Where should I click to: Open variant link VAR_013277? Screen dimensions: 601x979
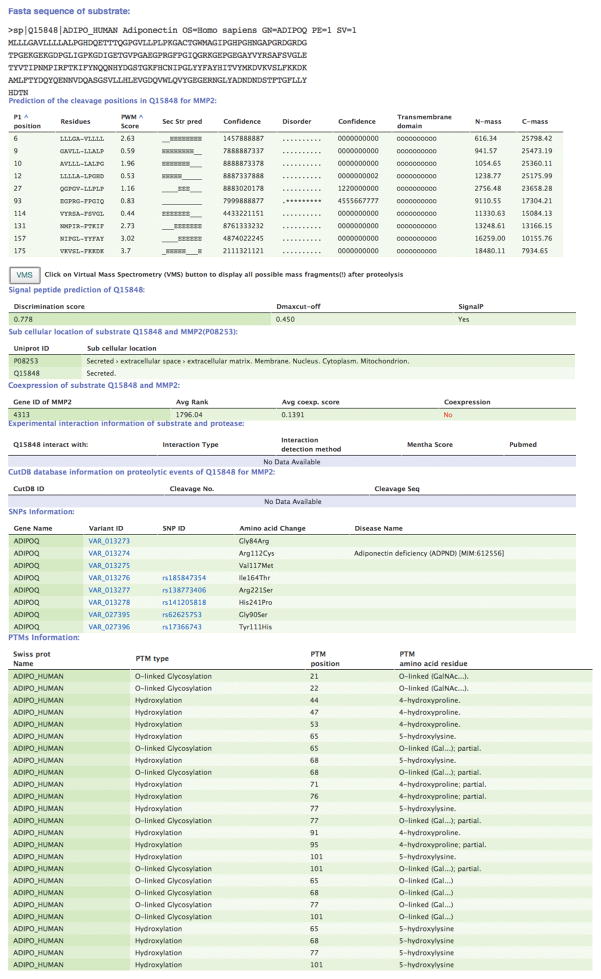tap(109, 590)
